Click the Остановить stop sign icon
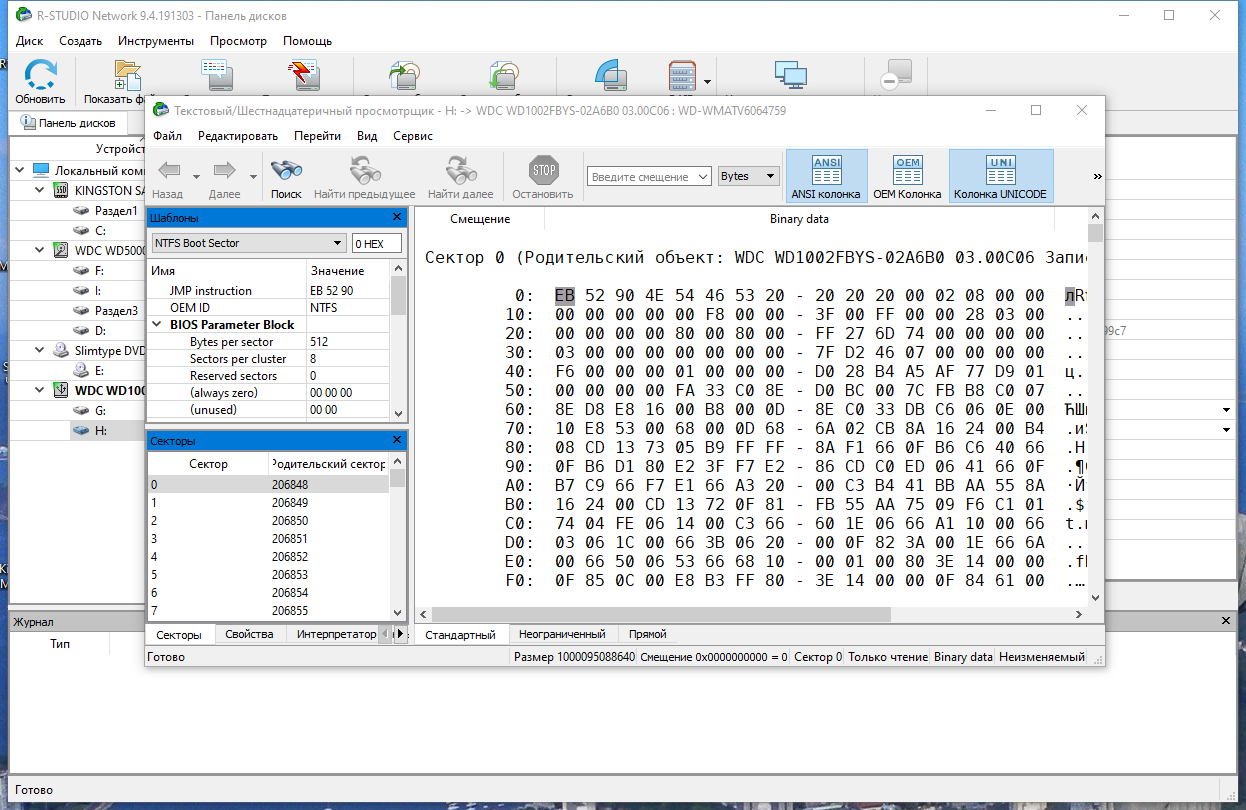 [543, 170]
